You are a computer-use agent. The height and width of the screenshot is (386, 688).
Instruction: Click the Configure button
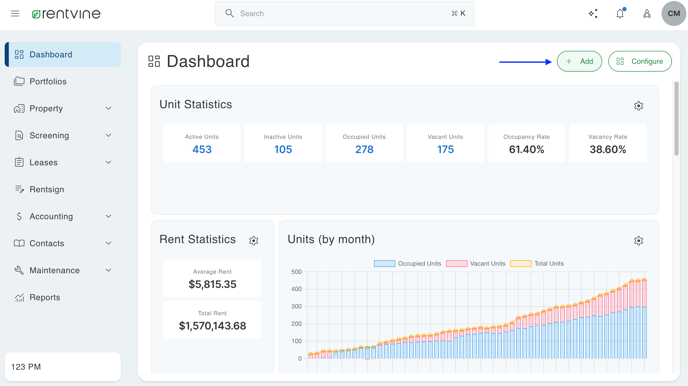tap(640, 61)
